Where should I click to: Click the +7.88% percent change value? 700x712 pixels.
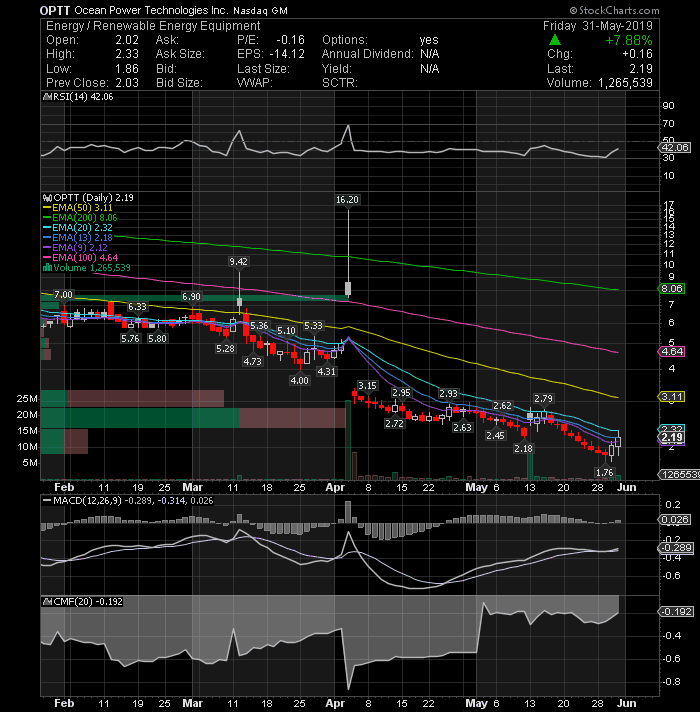(629, 40)
